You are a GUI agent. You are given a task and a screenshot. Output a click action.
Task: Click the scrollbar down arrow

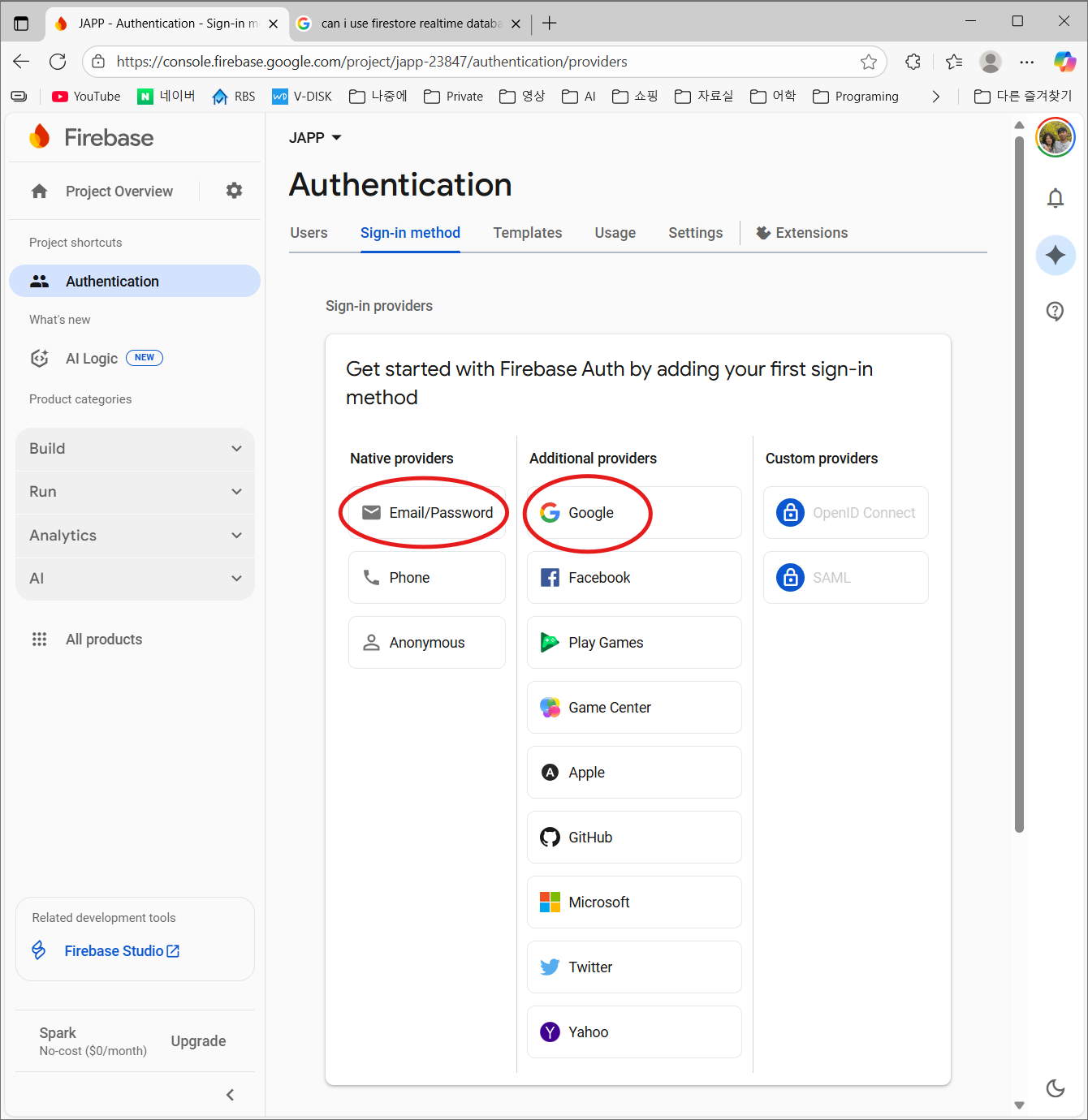[1020, 1105]
